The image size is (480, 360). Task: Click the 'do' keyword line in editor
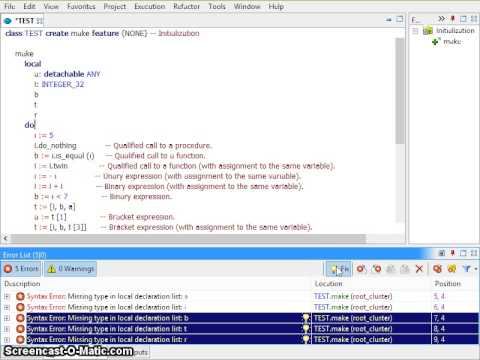point(30,125)
